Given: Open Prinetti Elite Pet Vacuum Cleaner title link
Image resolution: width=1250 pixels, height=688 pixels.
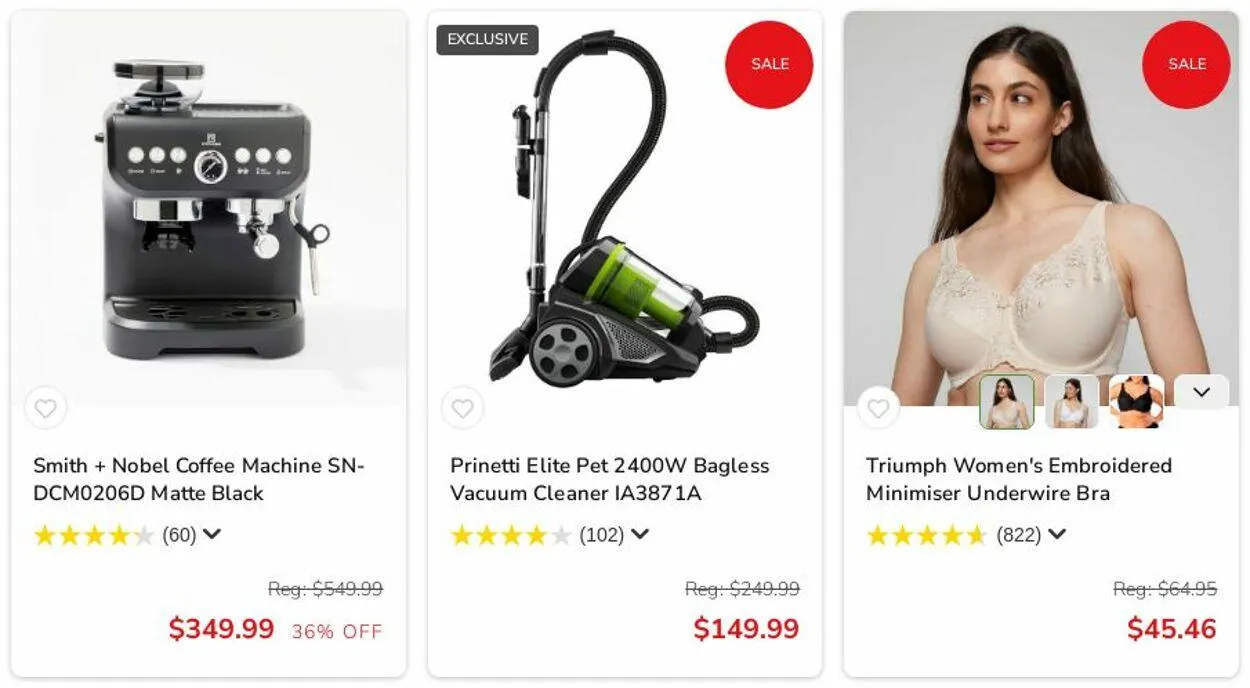Looking at the screenshot, I should (609, 479).
